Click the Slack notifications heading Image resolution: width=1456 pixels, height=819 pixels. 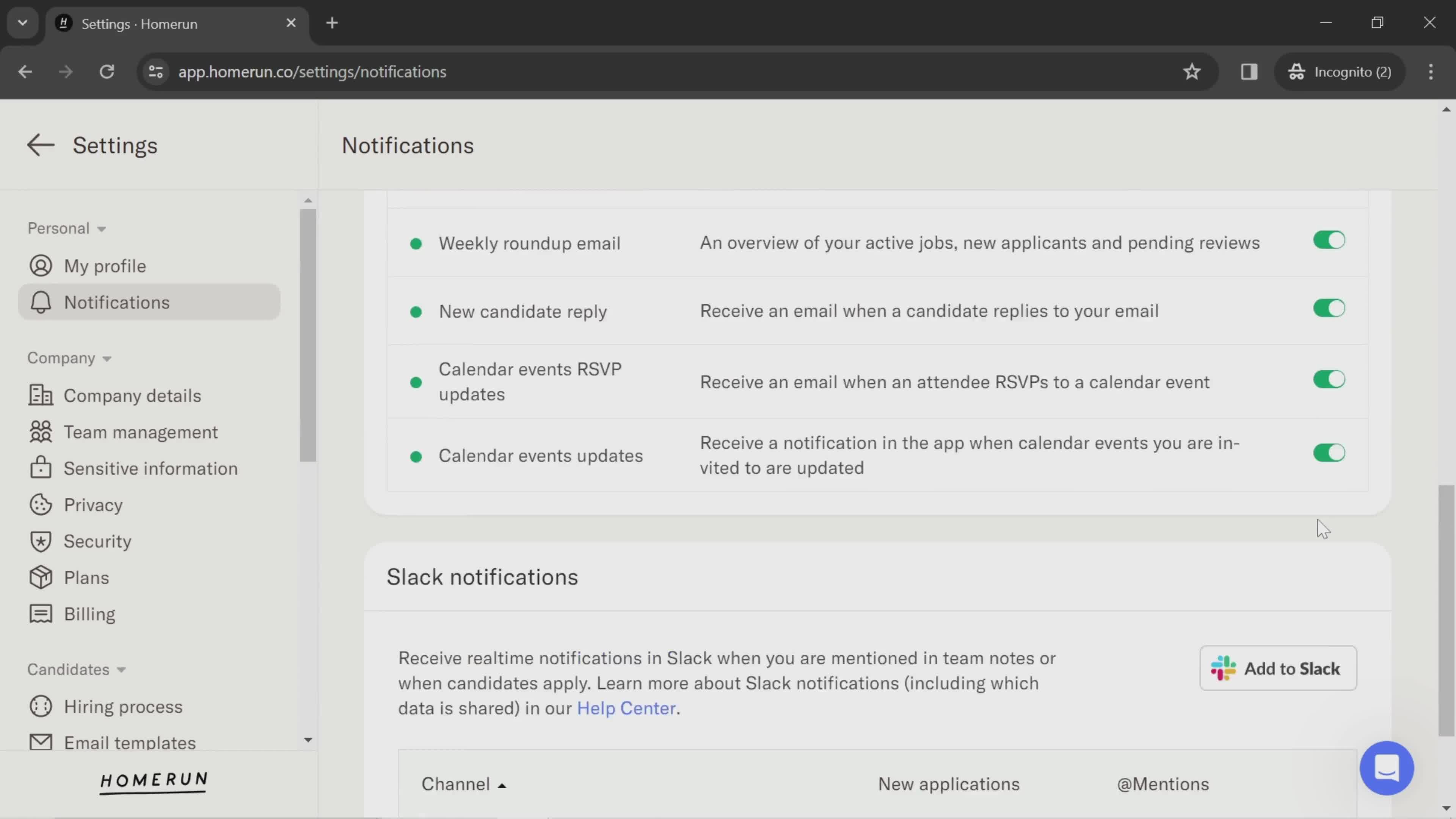point(482,577)
